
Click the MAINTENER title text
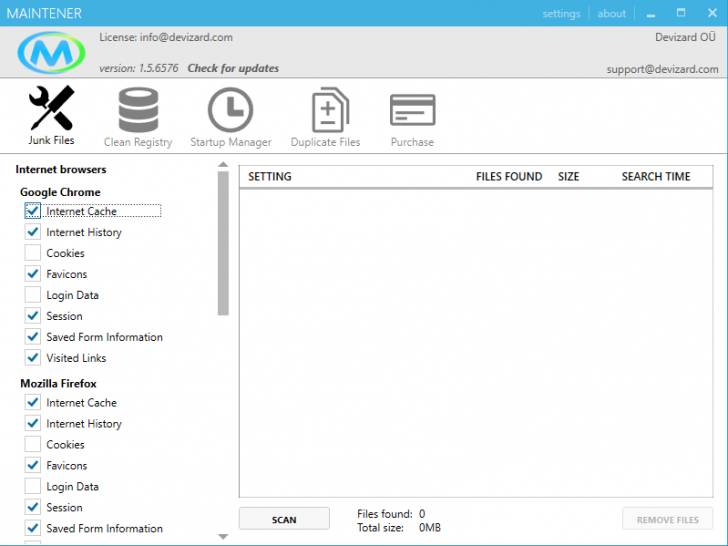point(44,13)
